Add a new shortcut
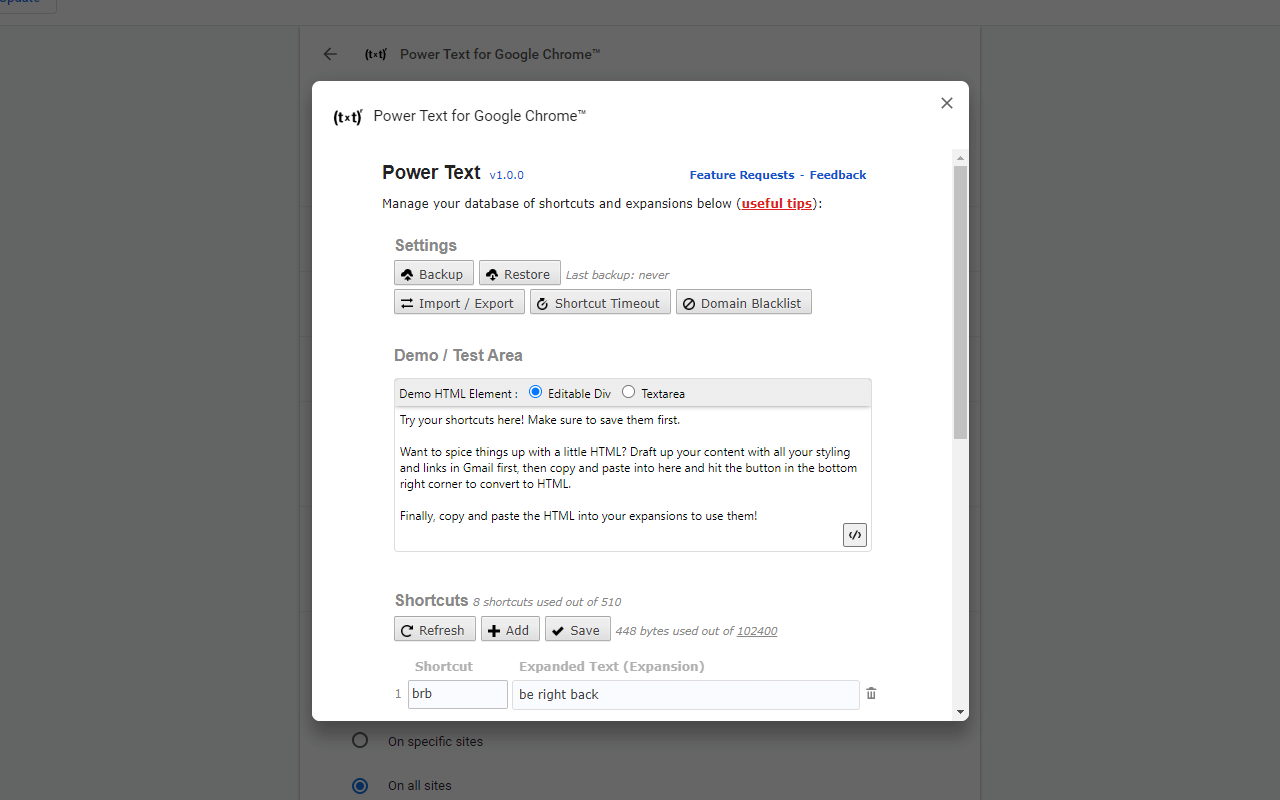The height and width of the screenshot is (800, 1280). click(510, 629)
